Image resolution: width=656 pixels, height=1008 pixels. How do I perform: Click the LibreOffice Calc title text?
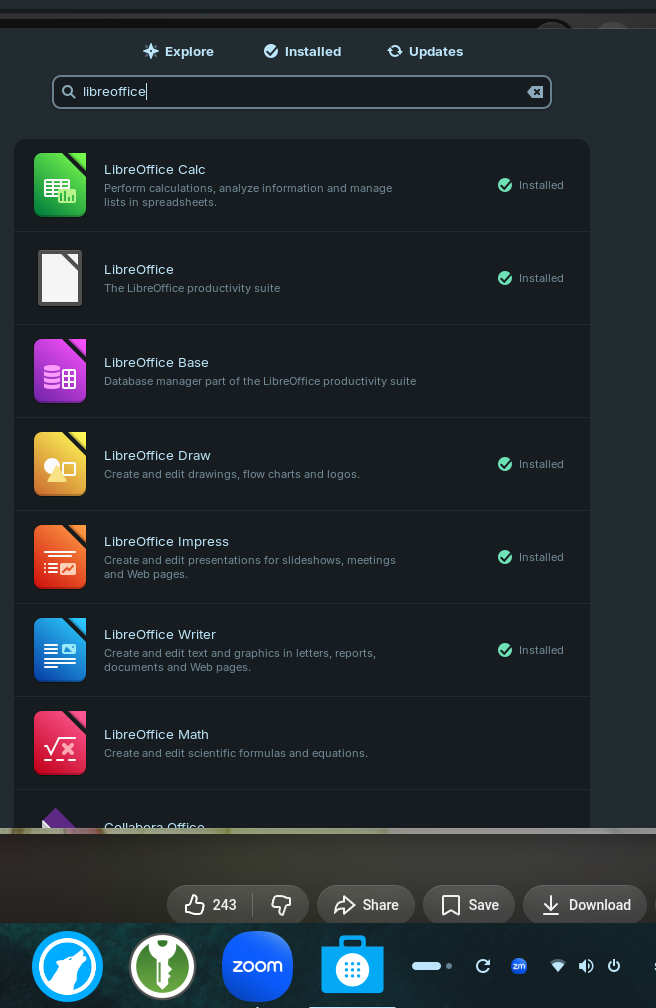point(154,170)
